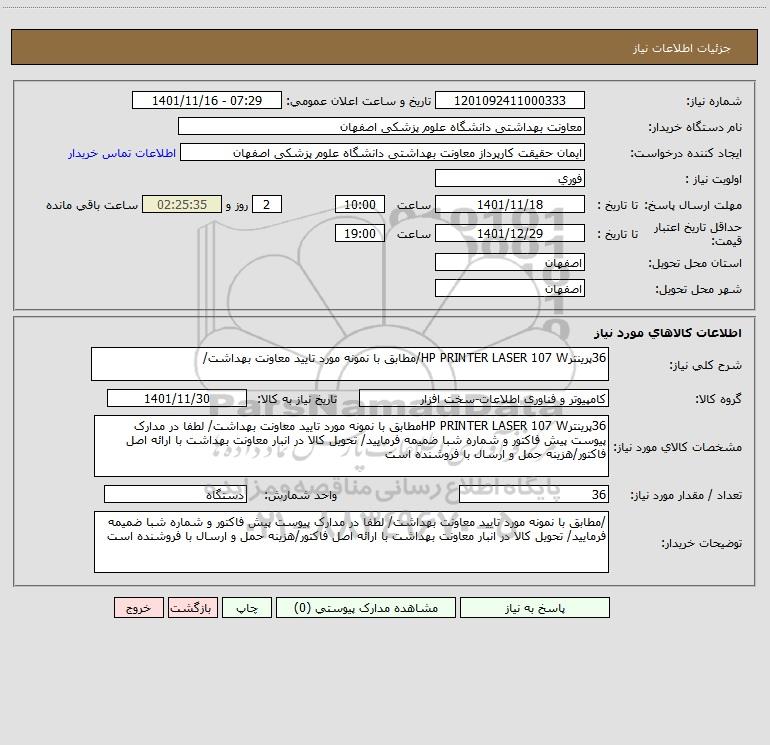Click the شماره نیاز label
The width and height of the screenshot is (770, 745).
point(714,101)
